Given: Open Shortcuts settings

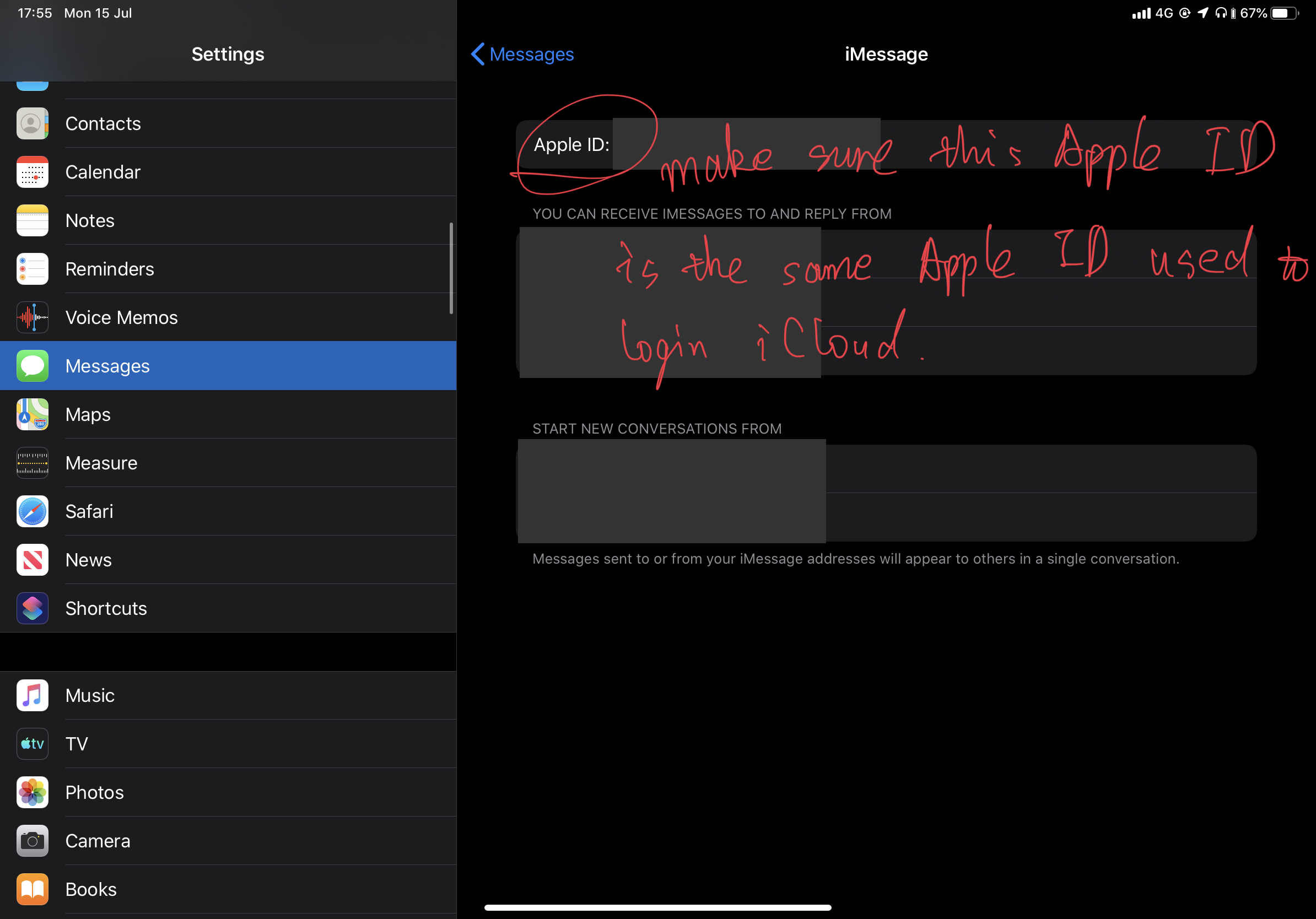Looking at the screenshot, I should pyautogui.click(x=228, y=608).
